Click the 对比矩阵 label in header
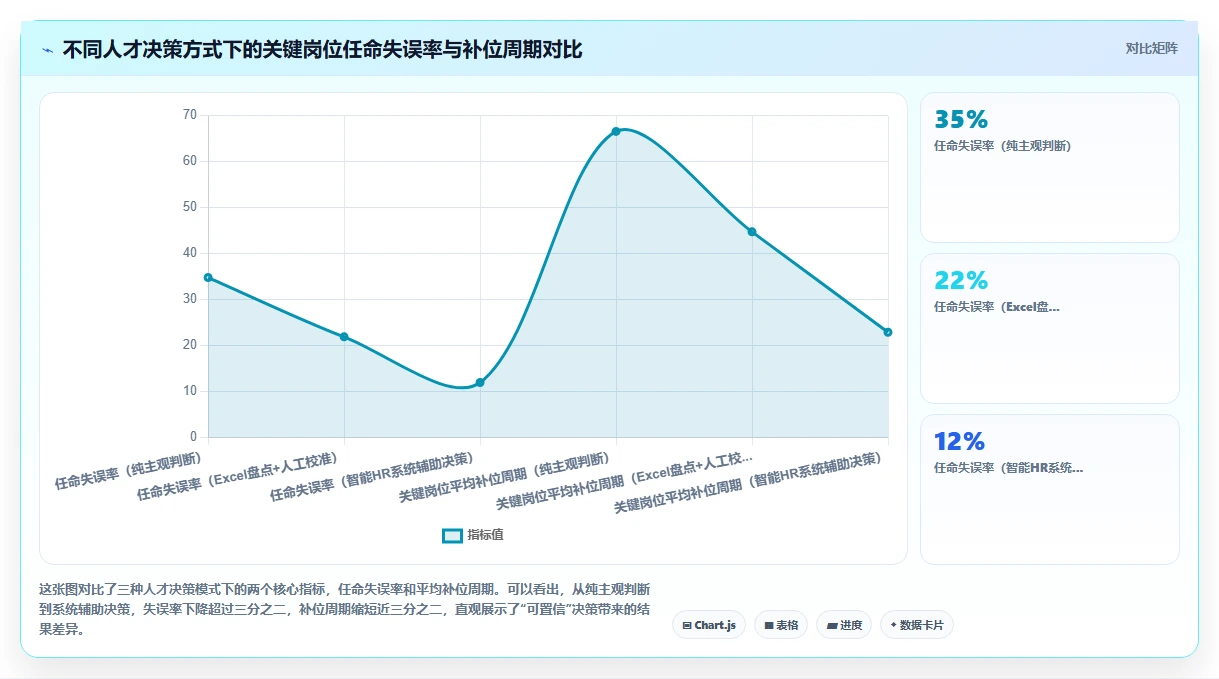1219x679 pixels. click(1151, 48)
